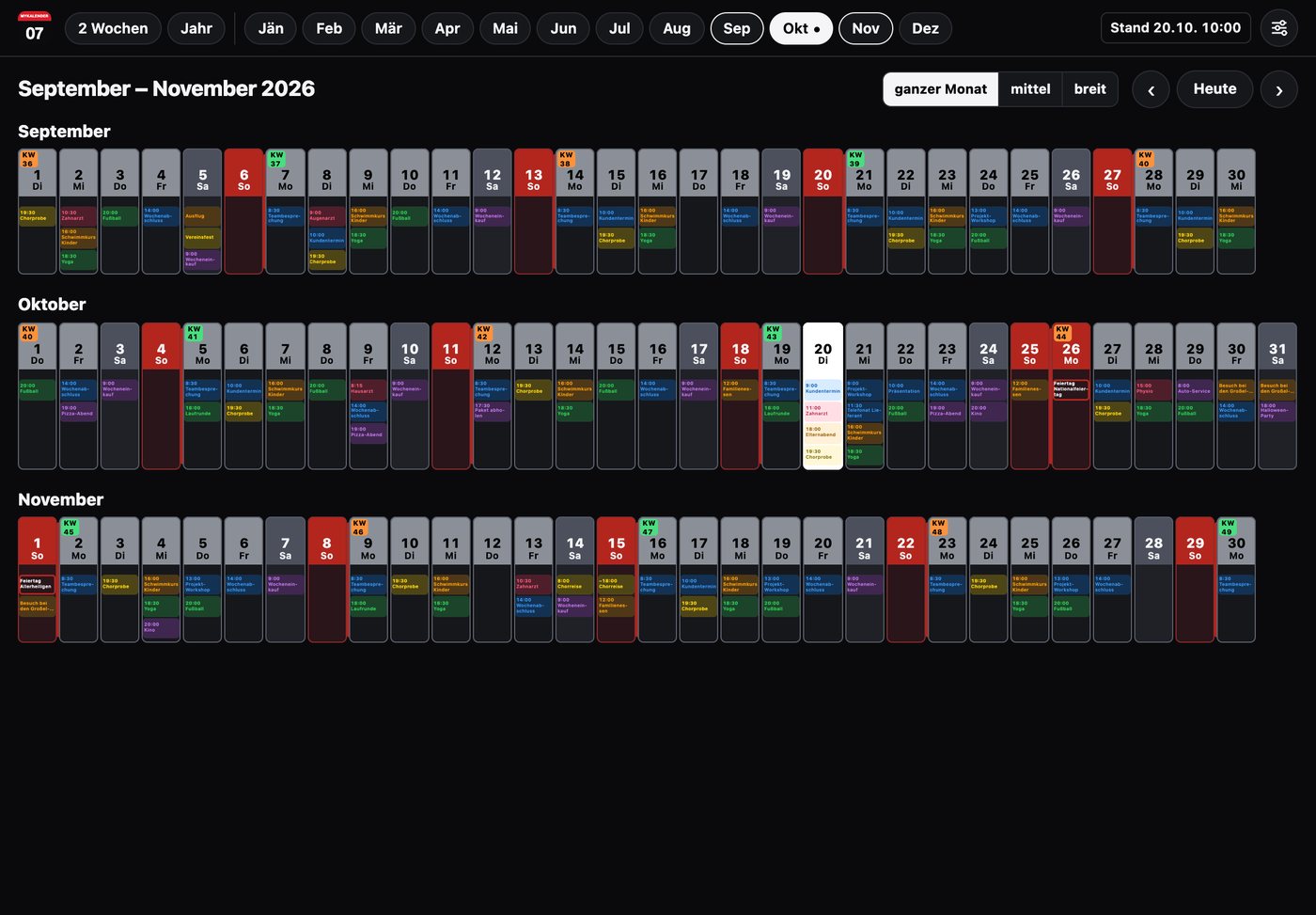Click the KW 37 week badge

(276, 159)
